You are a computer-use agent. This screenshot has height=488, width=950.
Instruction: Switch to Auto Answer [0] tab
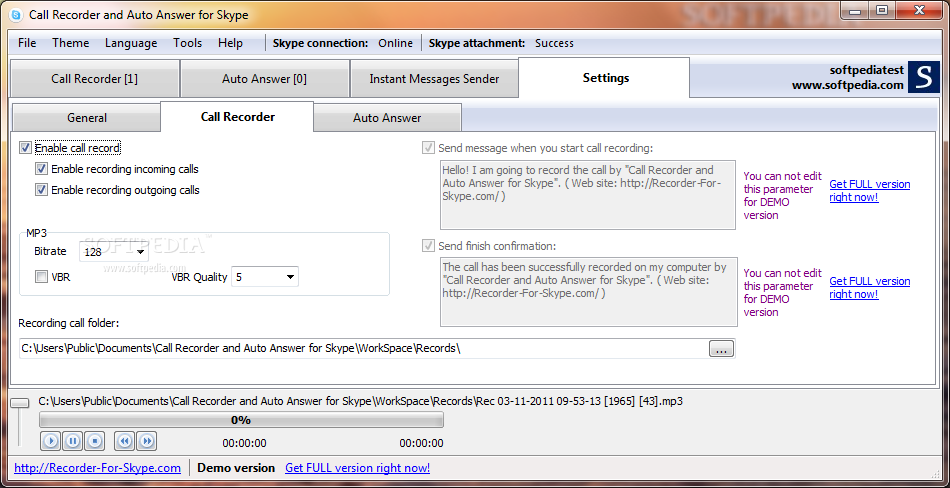[x=264, y=78]
